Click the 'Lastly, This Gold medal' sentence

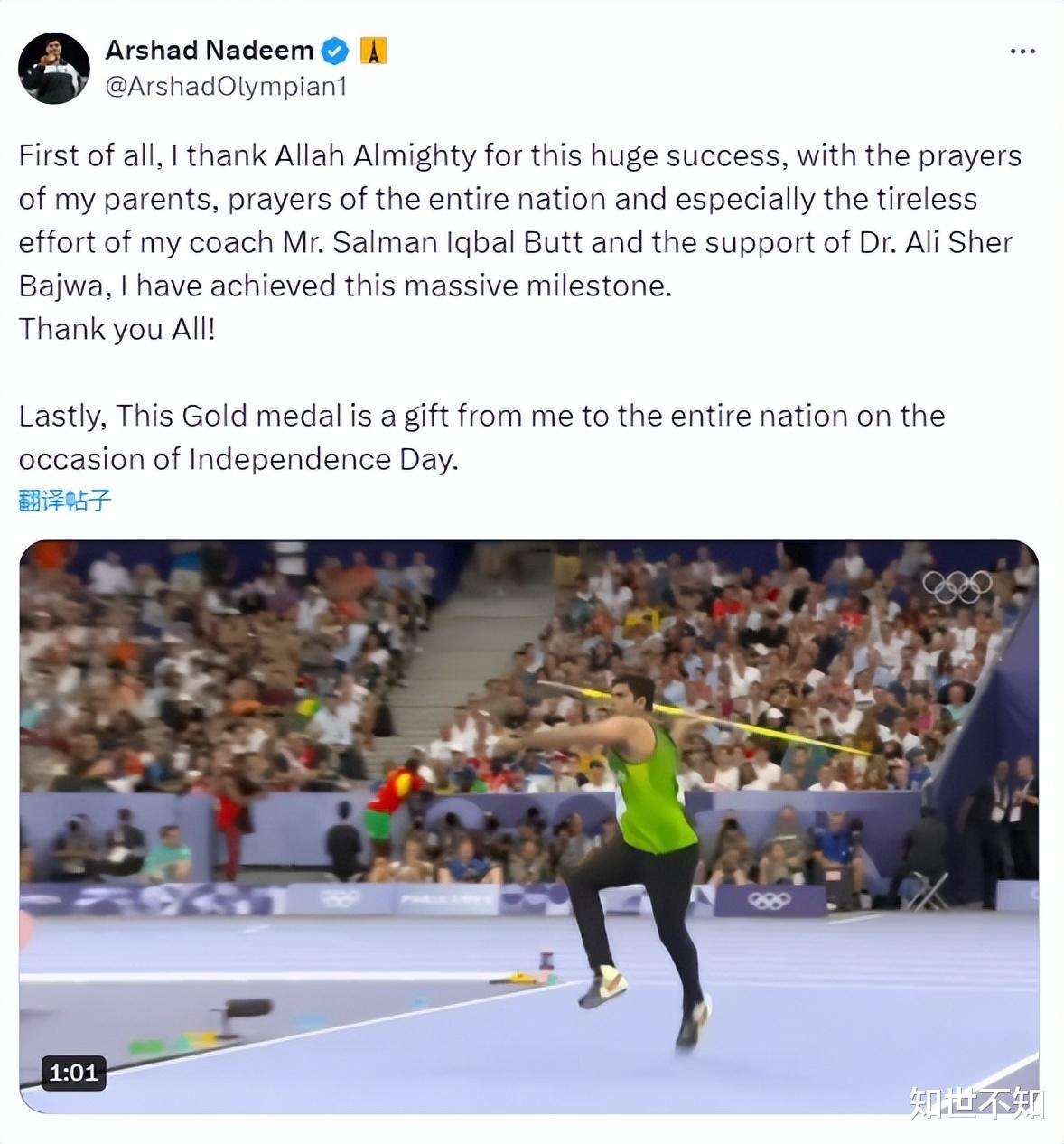481,437
